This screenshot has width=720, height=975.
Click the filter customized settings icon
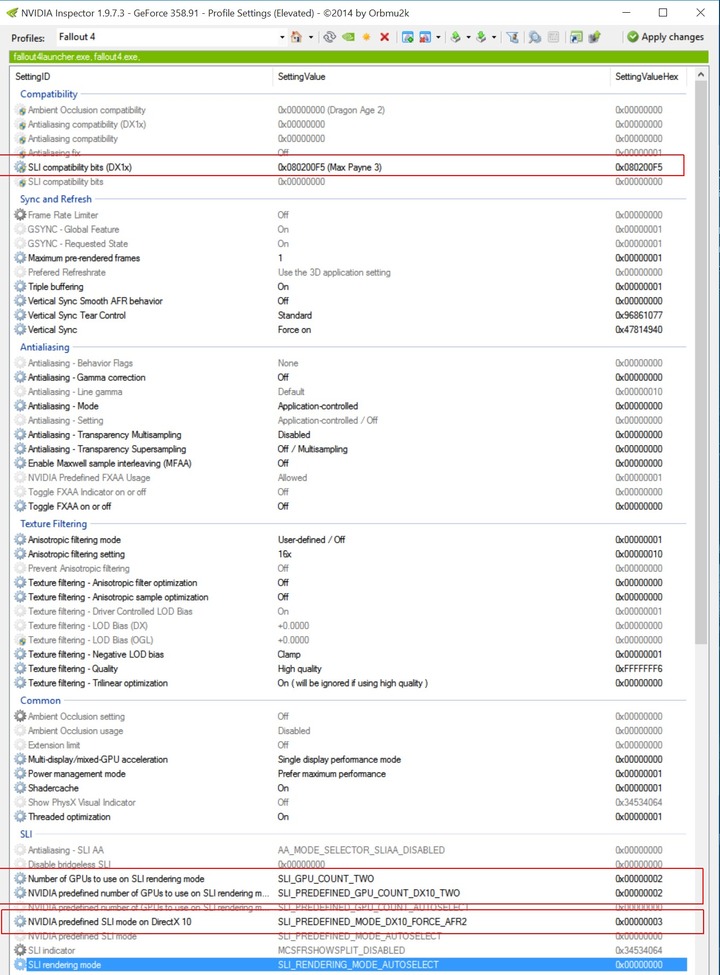pyautogui.click(x=513, y=37)
